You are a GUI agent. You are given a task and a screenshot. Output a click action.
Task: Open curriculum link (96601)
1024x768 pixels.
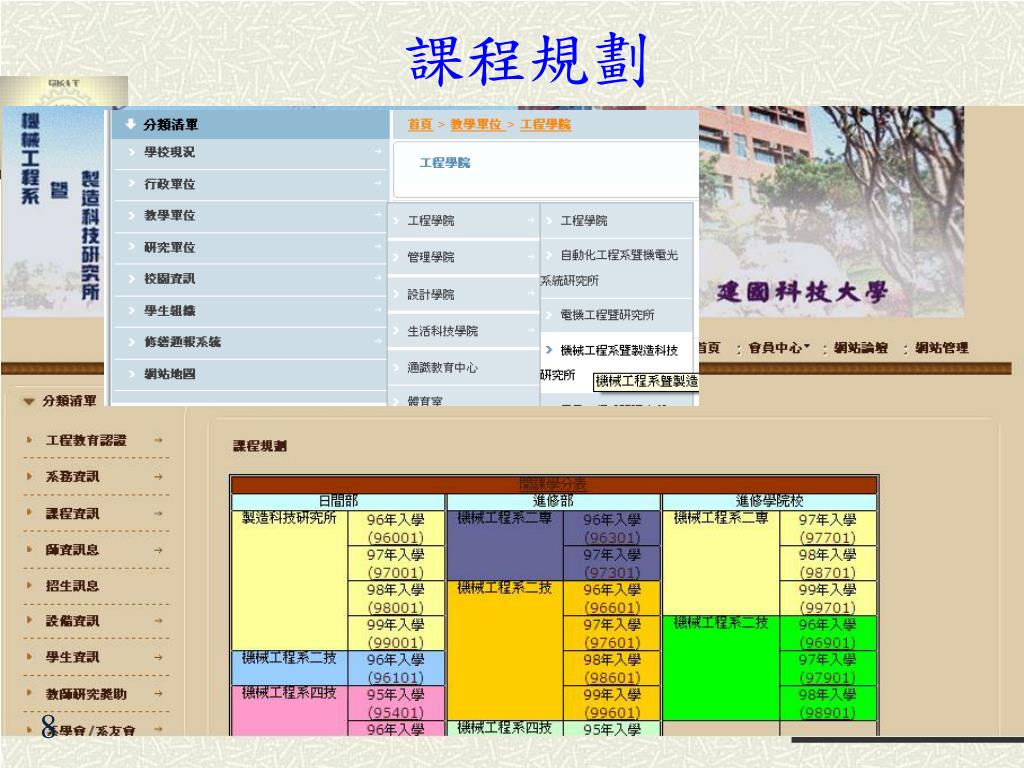click(612, 607)
